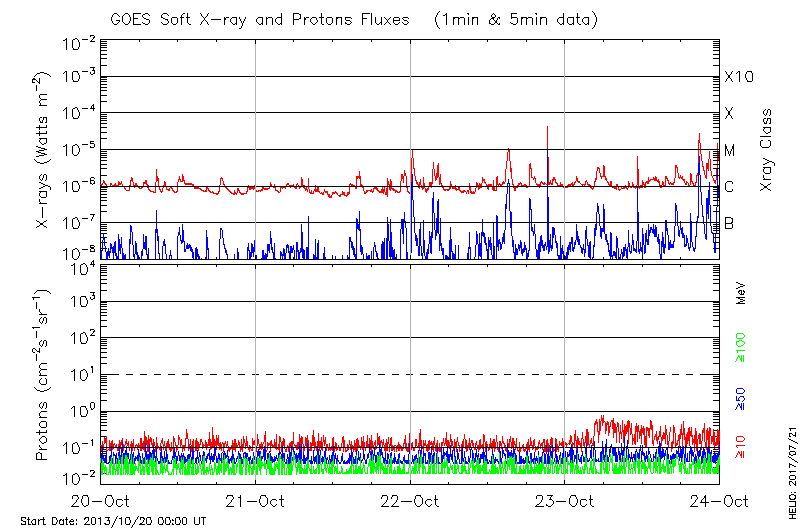Screen dimensions: 800x530
Task: Select the 21-Oct date label
Action: [x=256, y=500]
